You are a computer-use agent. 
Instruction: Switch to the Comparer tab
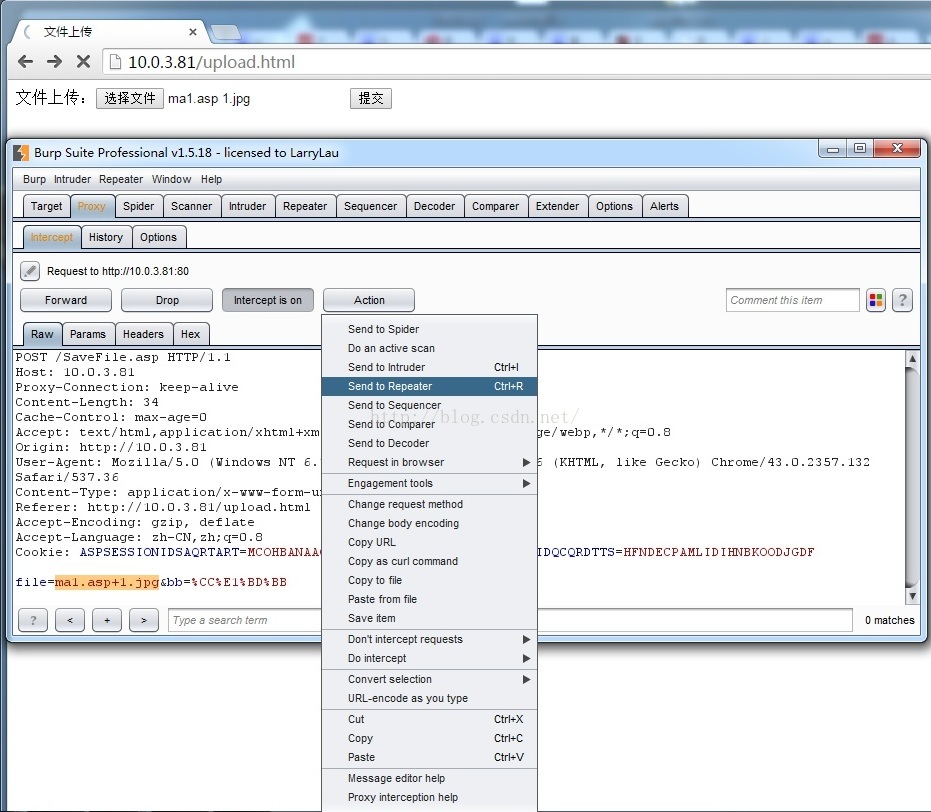tap(495, 206)
